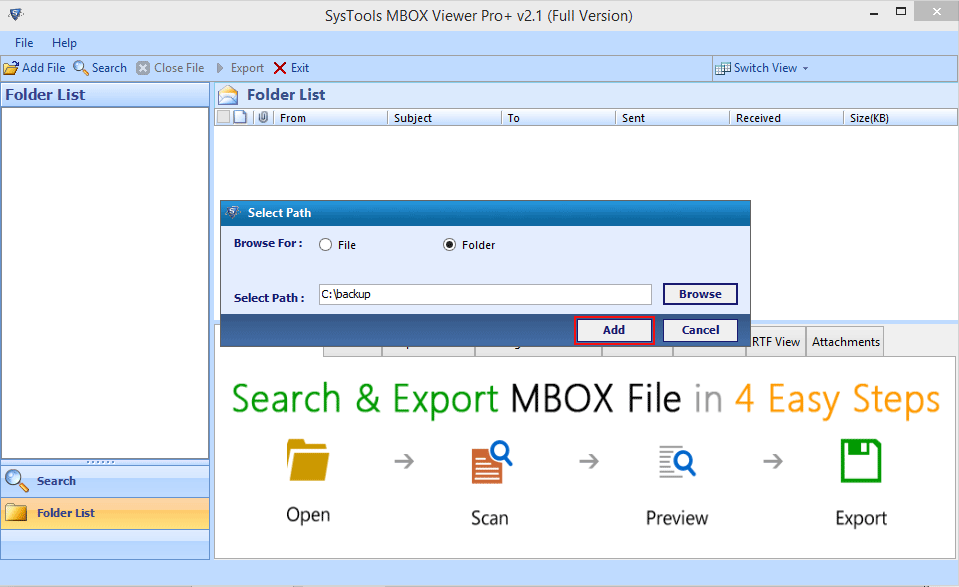The height and width of the screenshot is (587, 959).
Task: Sort by the To column header
Action: (558, 117)
